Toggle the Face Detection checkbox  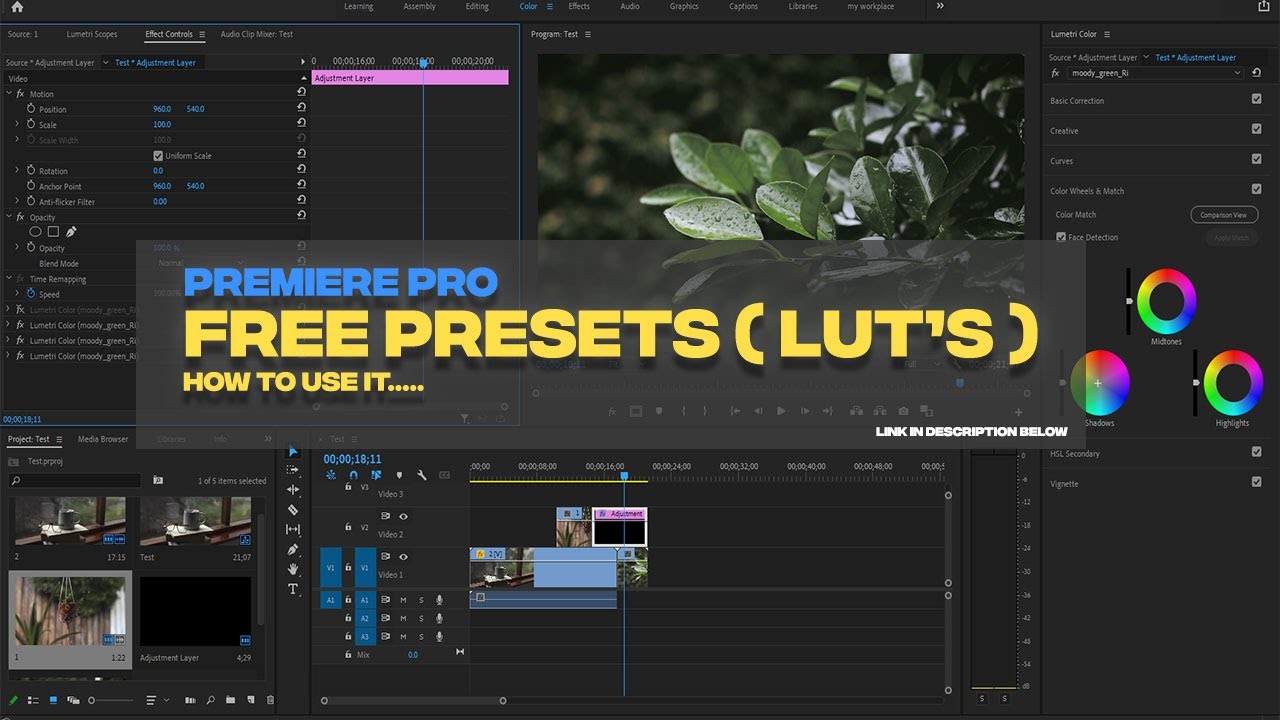pyautogui.click(x=1061, y=237)
